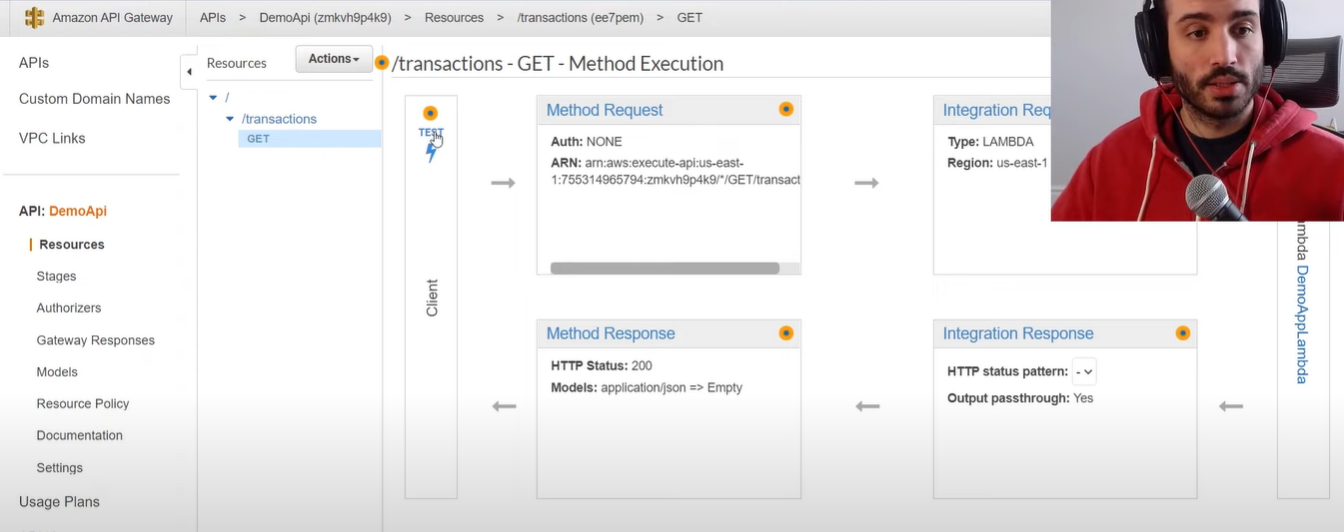Click the lightning bolt test icon

[x=431, y=152]
